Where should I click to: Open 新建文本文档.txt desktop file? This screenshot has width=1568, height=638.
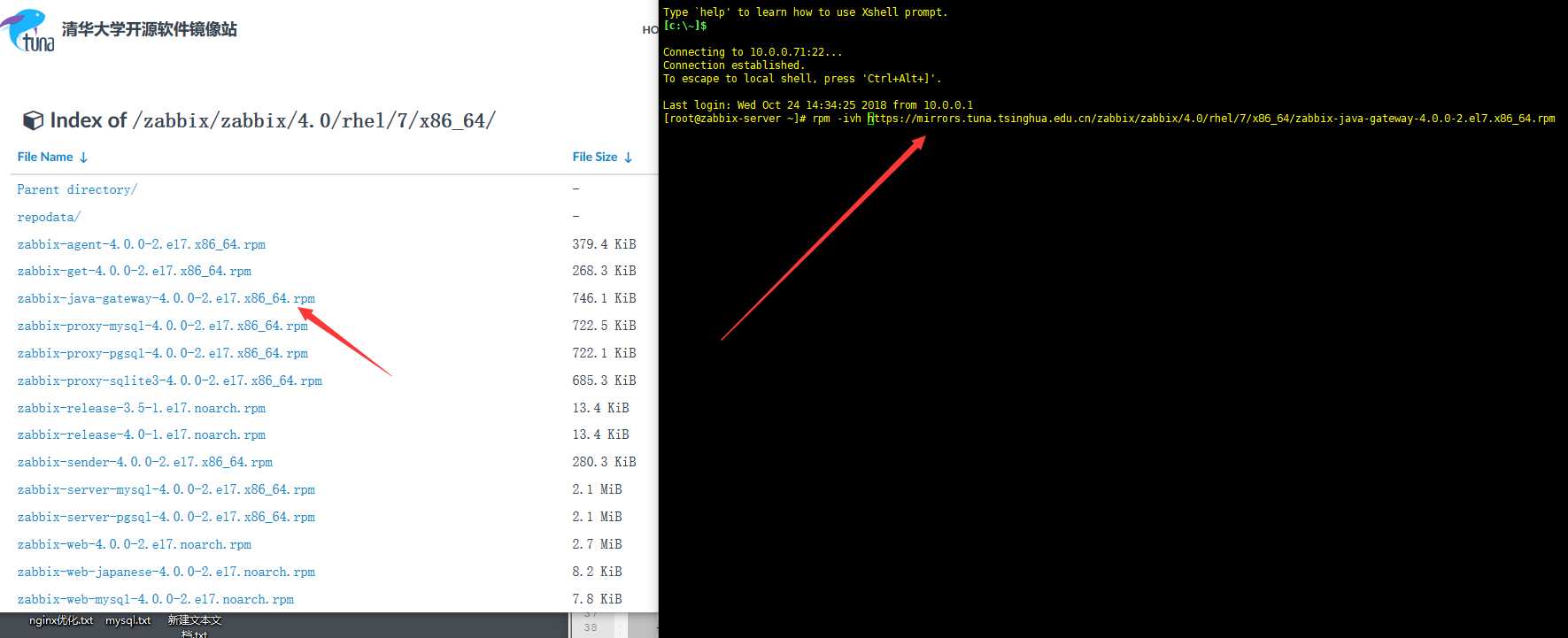195,626
